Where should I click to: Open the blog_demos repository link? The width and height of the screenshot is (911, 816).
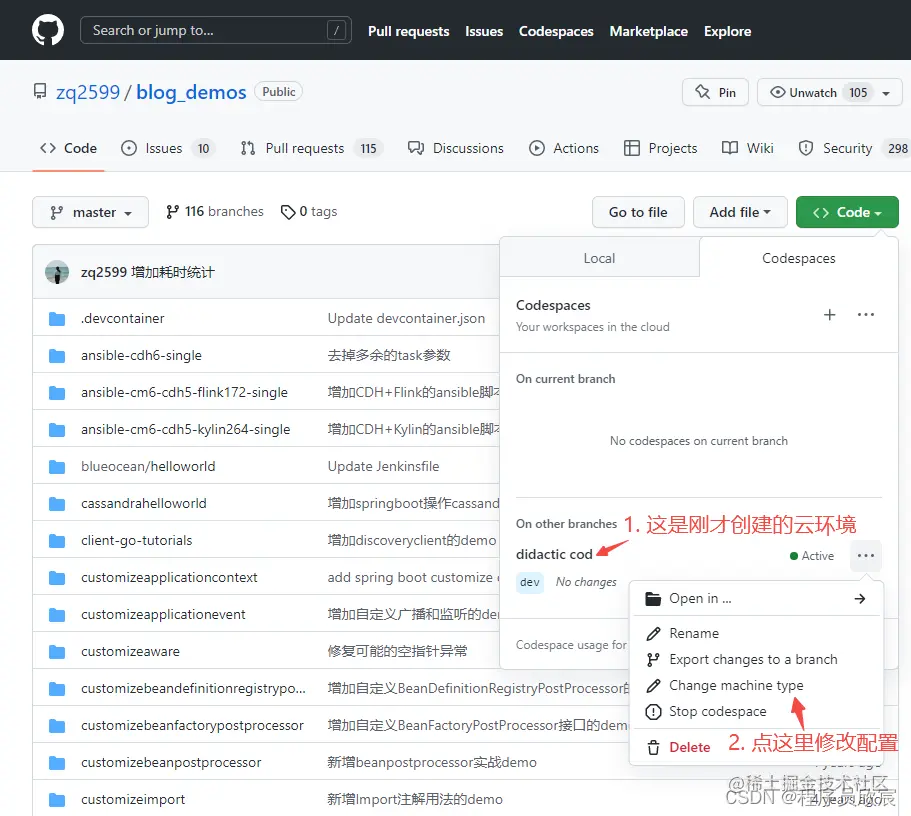[191, 92]
